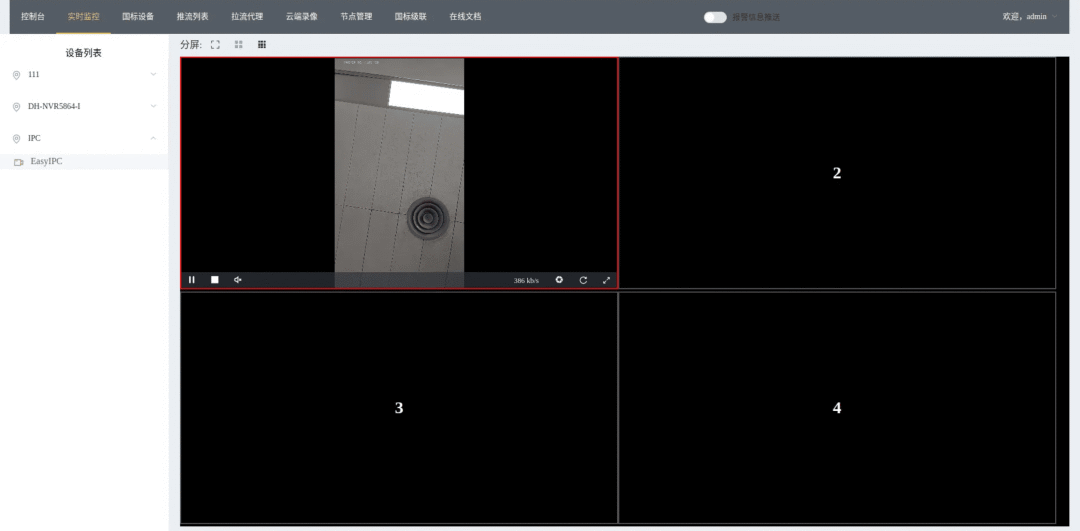The image size is (1080, 531).
Task: Open the 国标级联 menu item
Action: [x=411, y=17]
